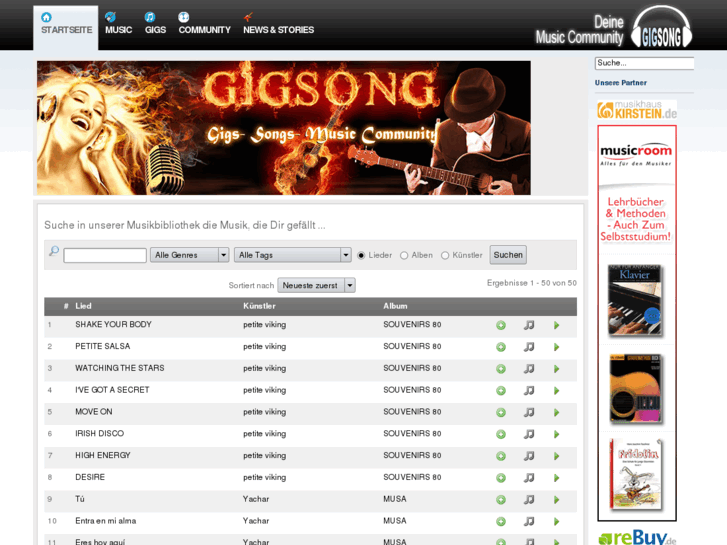Click green plus icon for MOVE ON

point(501,412)
